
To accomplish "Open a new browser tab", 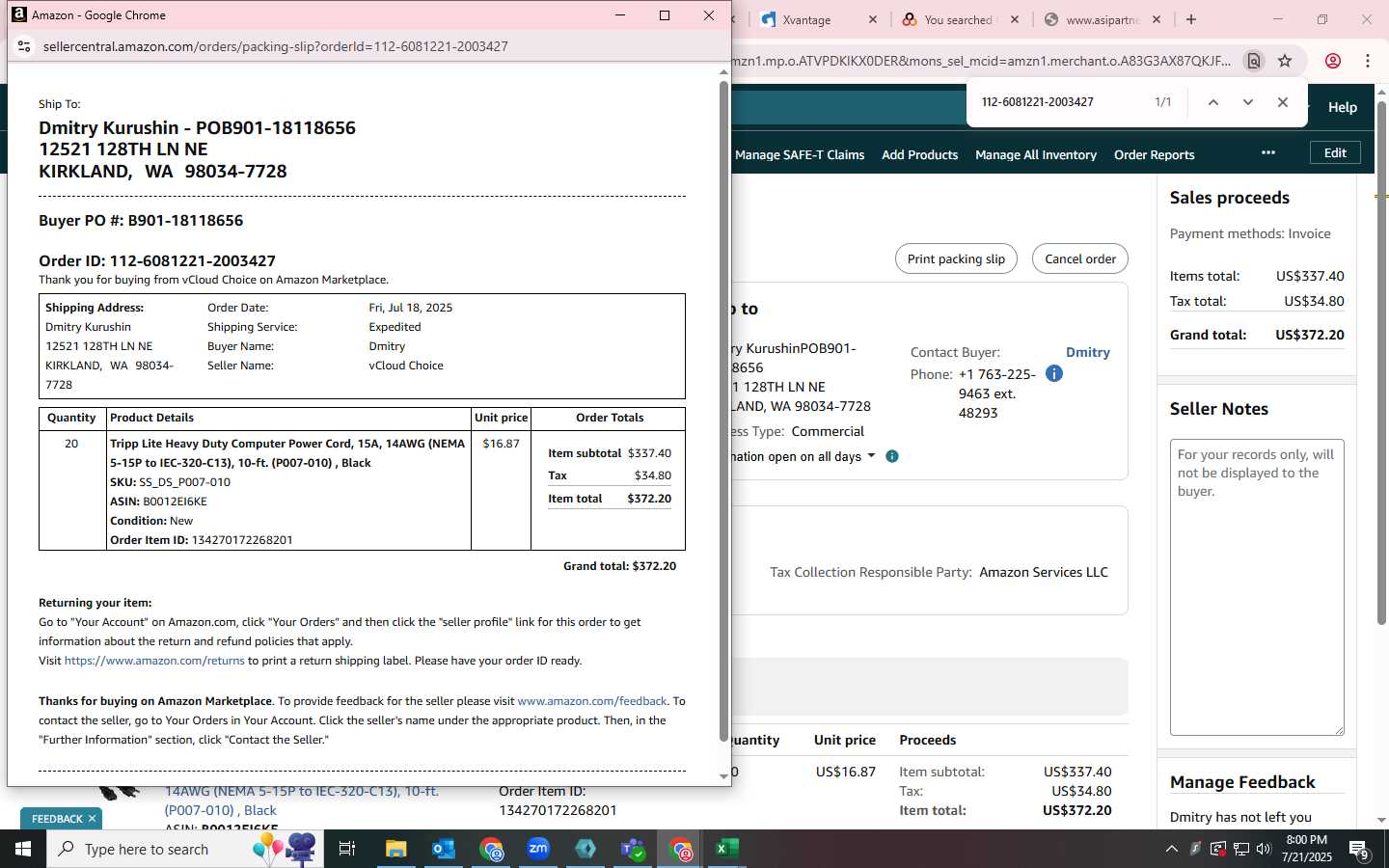I will (x=1191, y=19).
